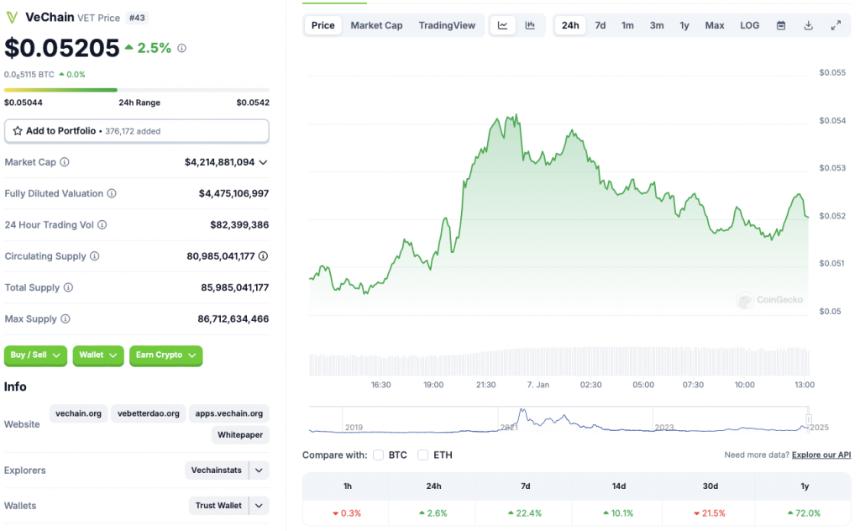Click the #43 rank badge
This screenshot has height=531, width=860.
[137, 18]
